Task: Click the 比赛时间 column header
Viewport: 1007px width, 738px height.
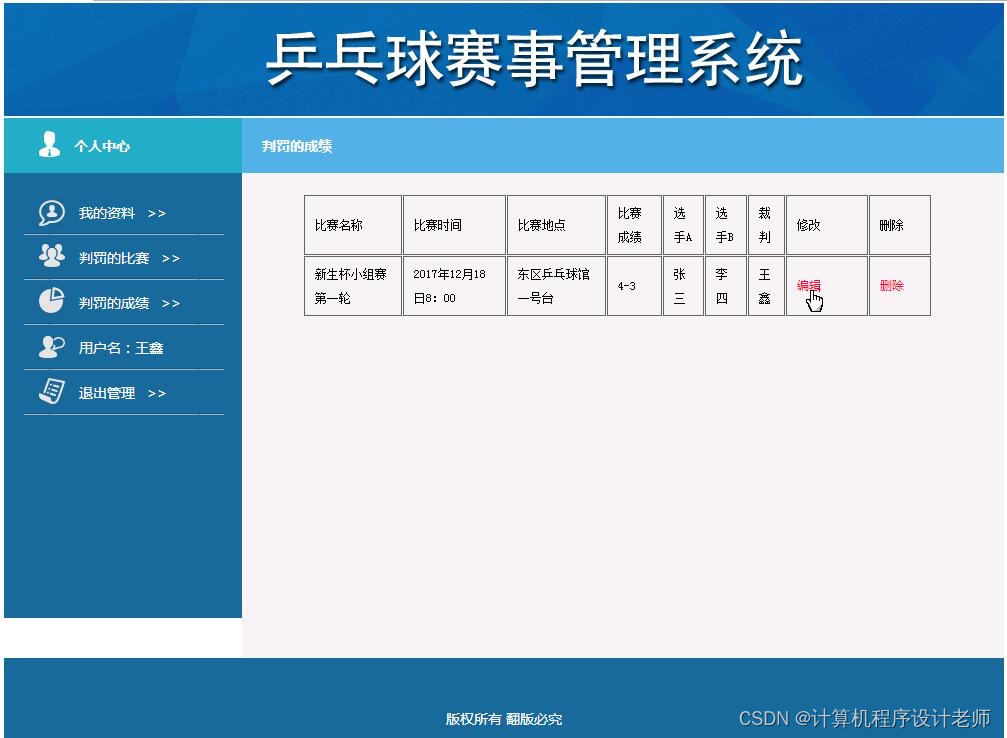Action: pos(454,225)
